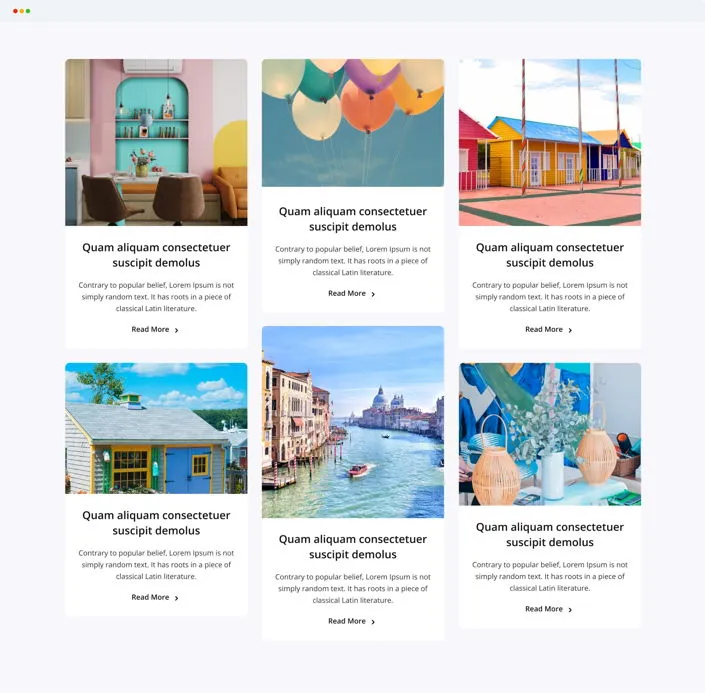Click the red window dot at top left
The image size is (705, 693).
coord(15,11)
